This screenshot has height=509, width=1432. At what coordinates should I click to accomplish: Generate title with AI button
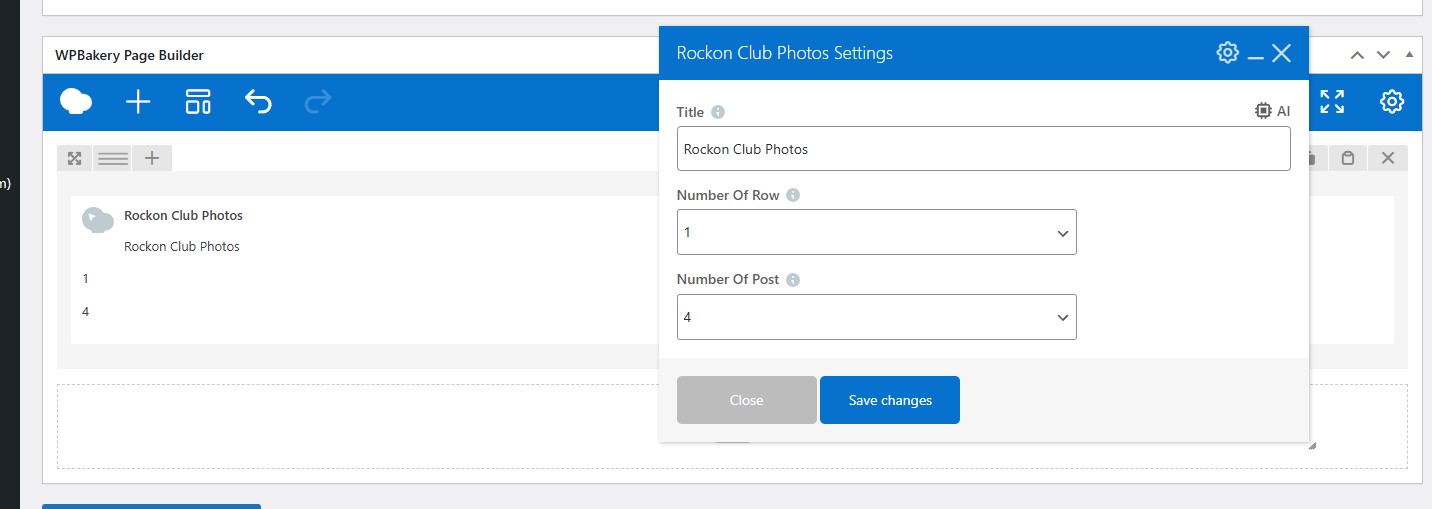(x=1272, y=111)
